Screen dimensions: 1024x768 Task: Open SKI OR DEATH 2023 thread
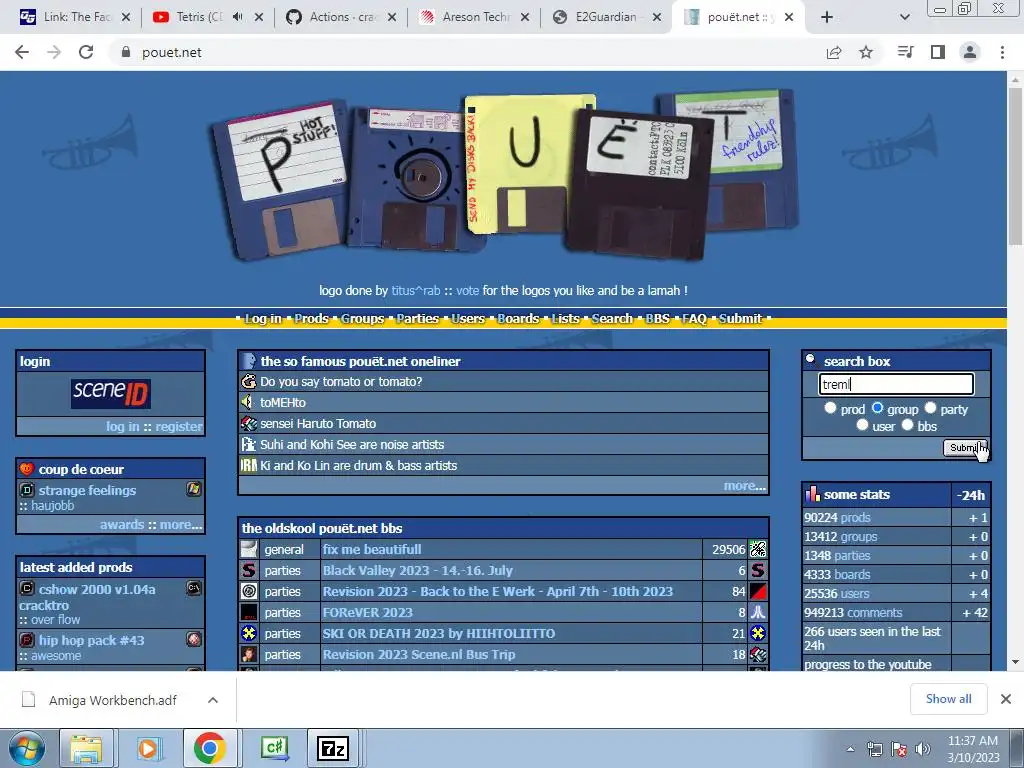(439, 633)
